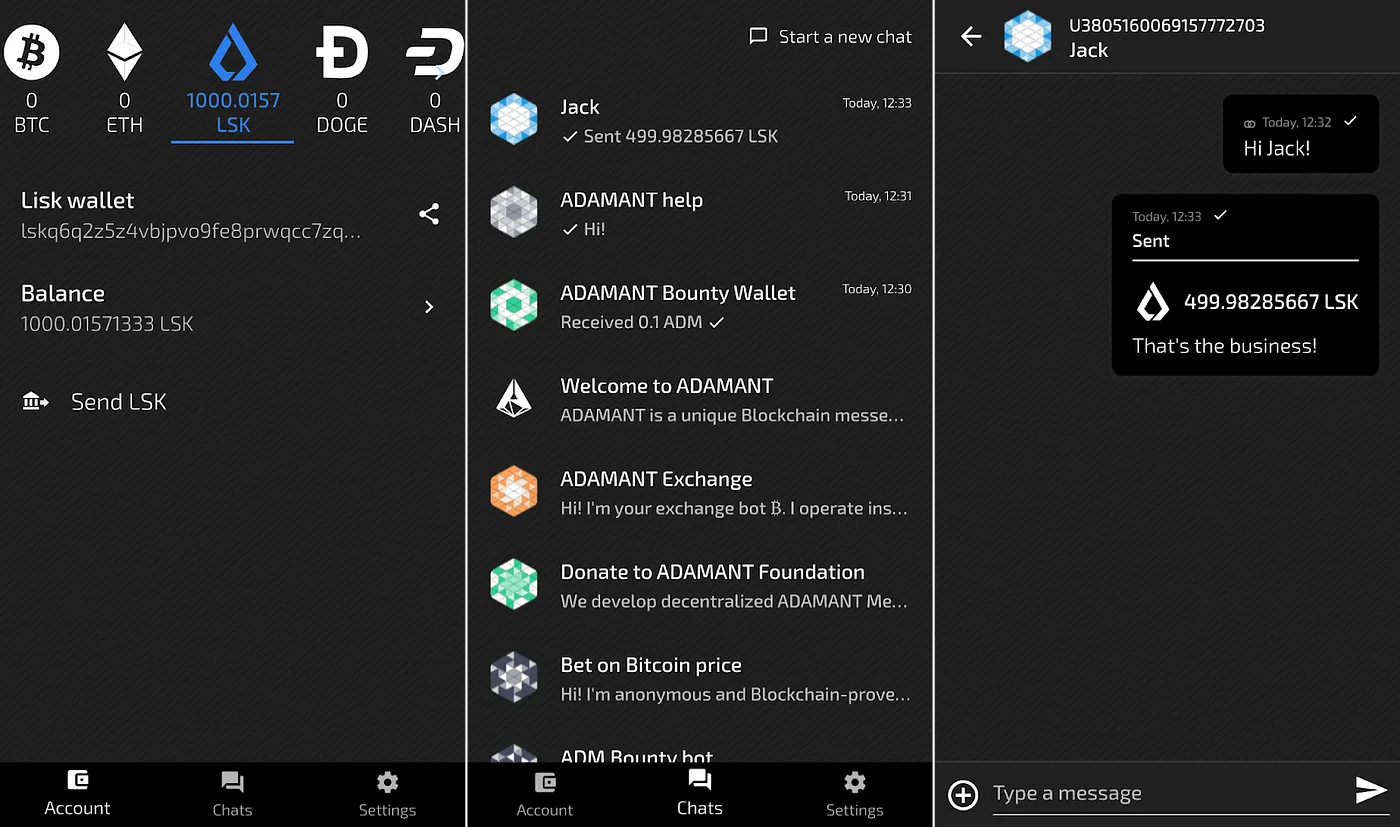
Task: Open the Send LSK option
Action: (x=233, y=402)
